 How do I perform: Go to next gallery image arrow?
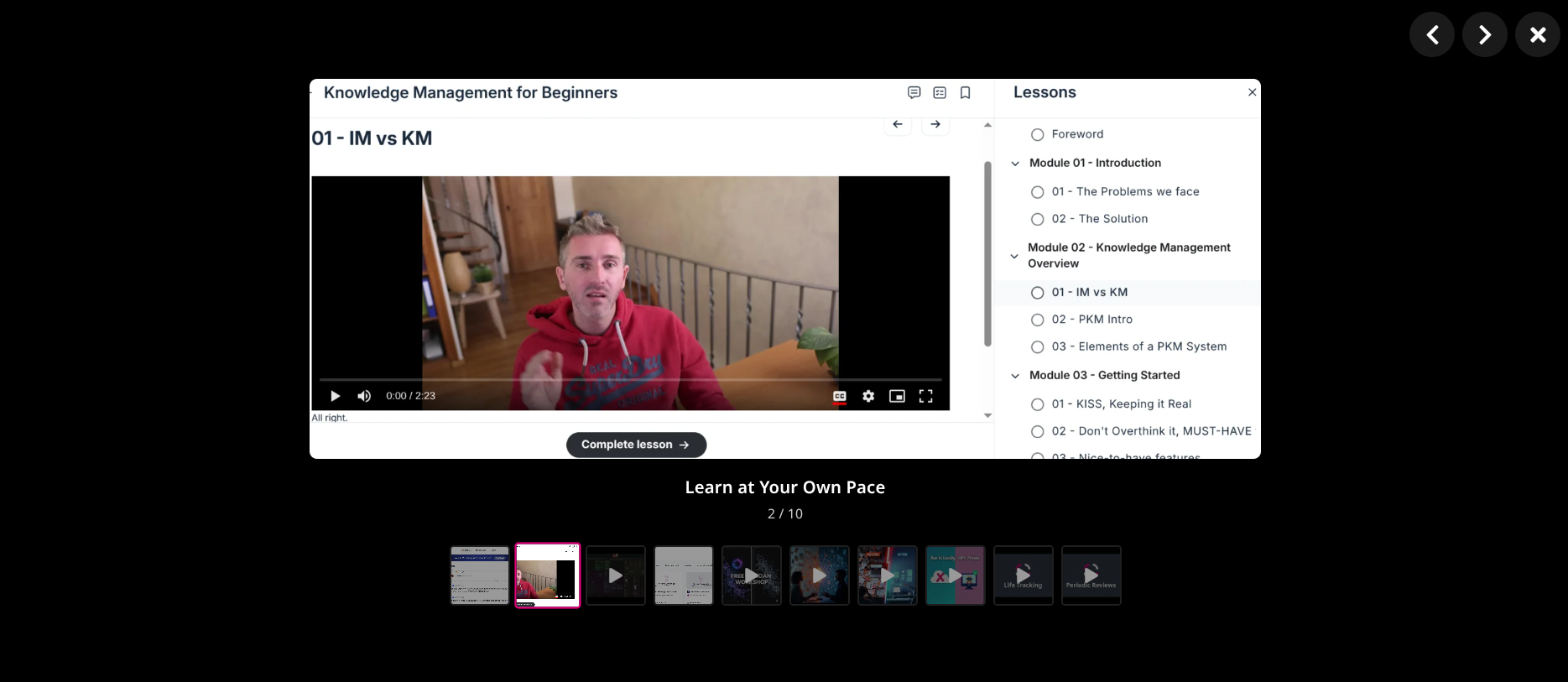[1484, 34]
